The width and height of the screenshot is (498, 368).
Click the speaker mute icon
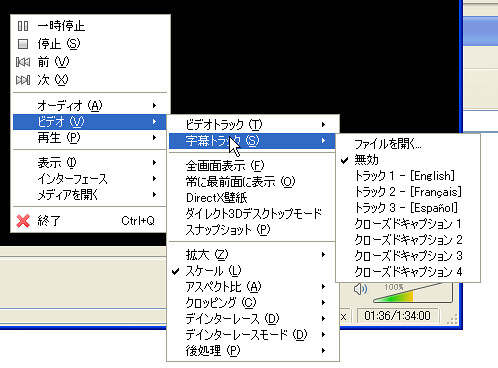click(x=360, y=289)
